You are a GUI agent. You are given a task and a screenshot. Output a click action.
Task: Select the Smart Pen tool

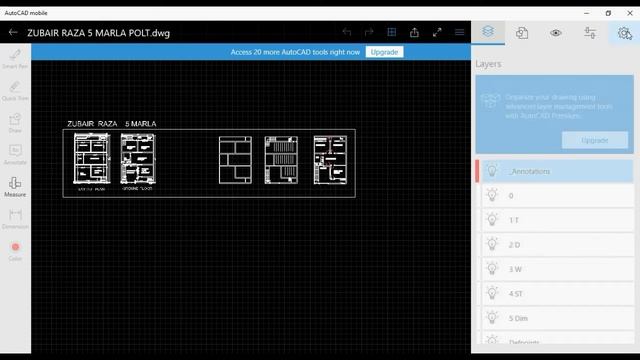pyautogui.click(x=15, y=59)
